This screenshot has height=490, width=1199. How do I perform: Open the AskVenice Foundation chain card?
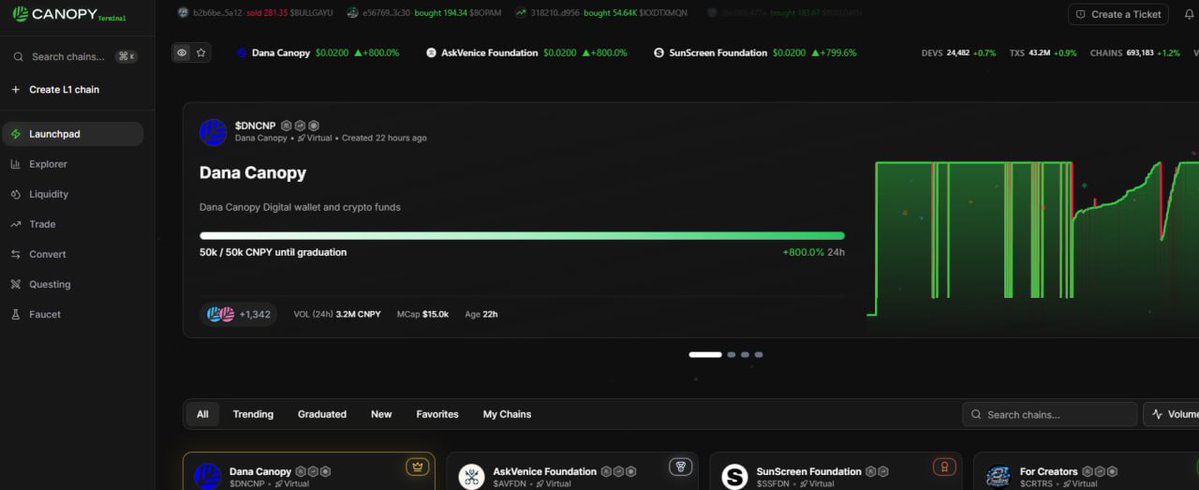coord(572,471)
